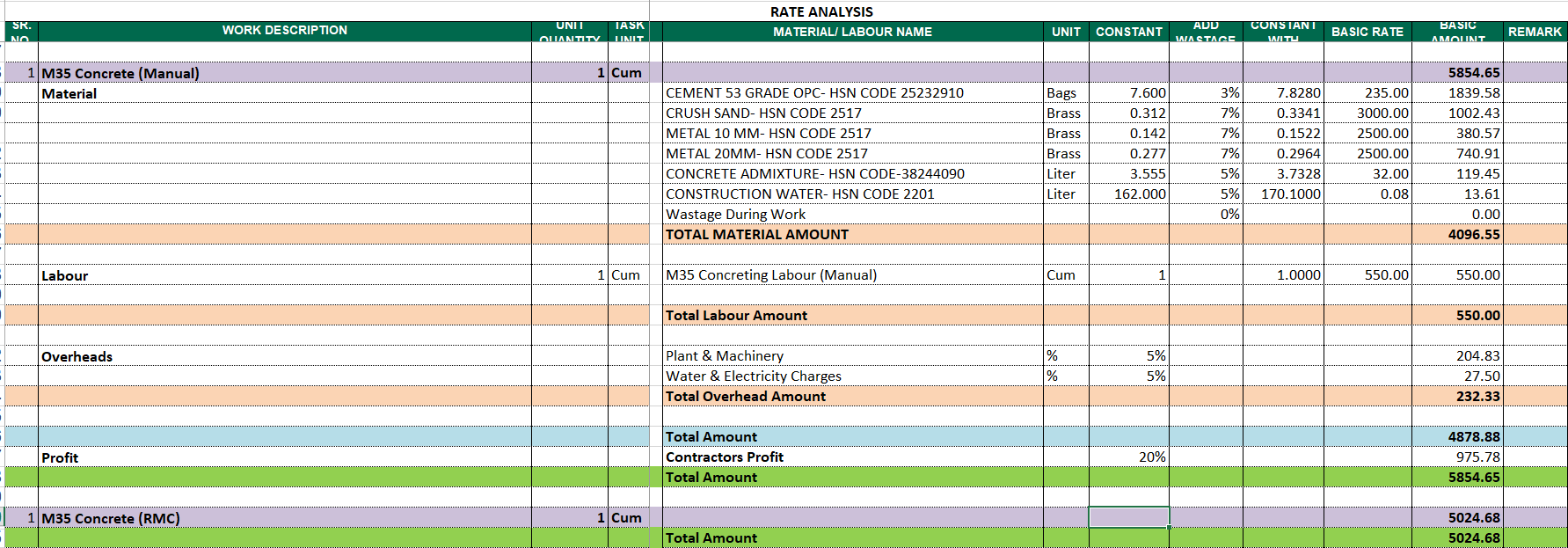
Task: Click Metal 10 MM constant 0.142
Action: (x=1129, y=134)
